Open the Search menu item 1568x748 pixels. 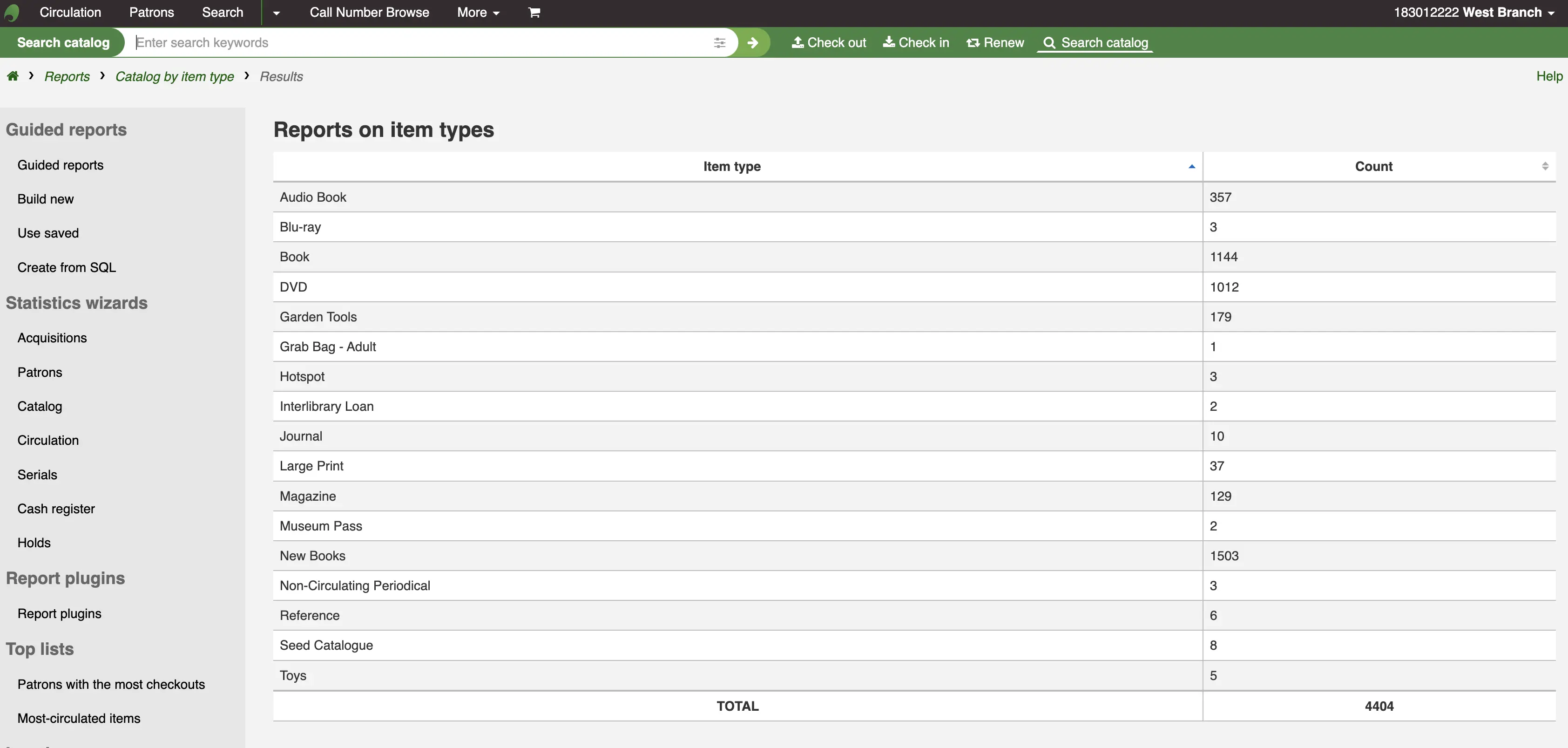point(223,12)
